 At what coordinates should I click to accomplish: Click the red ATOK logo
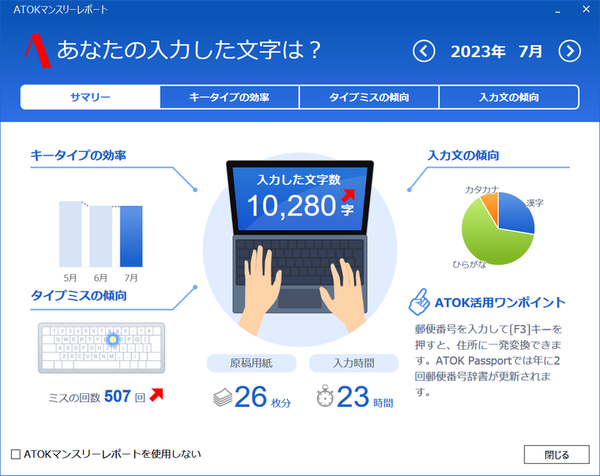click(38, 51)
